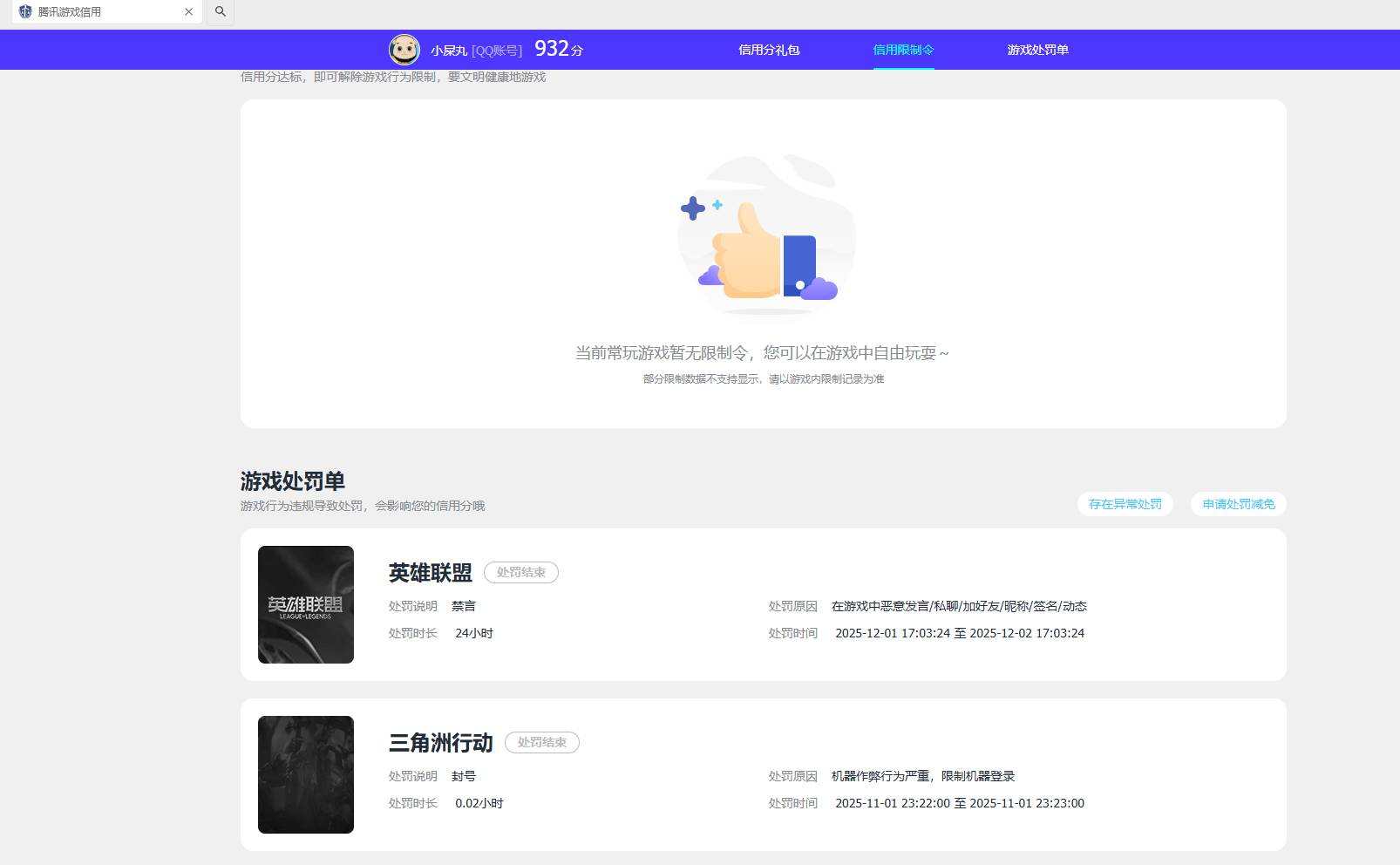Click the 2025-12-01 17:03:24 punishment time range

pos(960,633)
